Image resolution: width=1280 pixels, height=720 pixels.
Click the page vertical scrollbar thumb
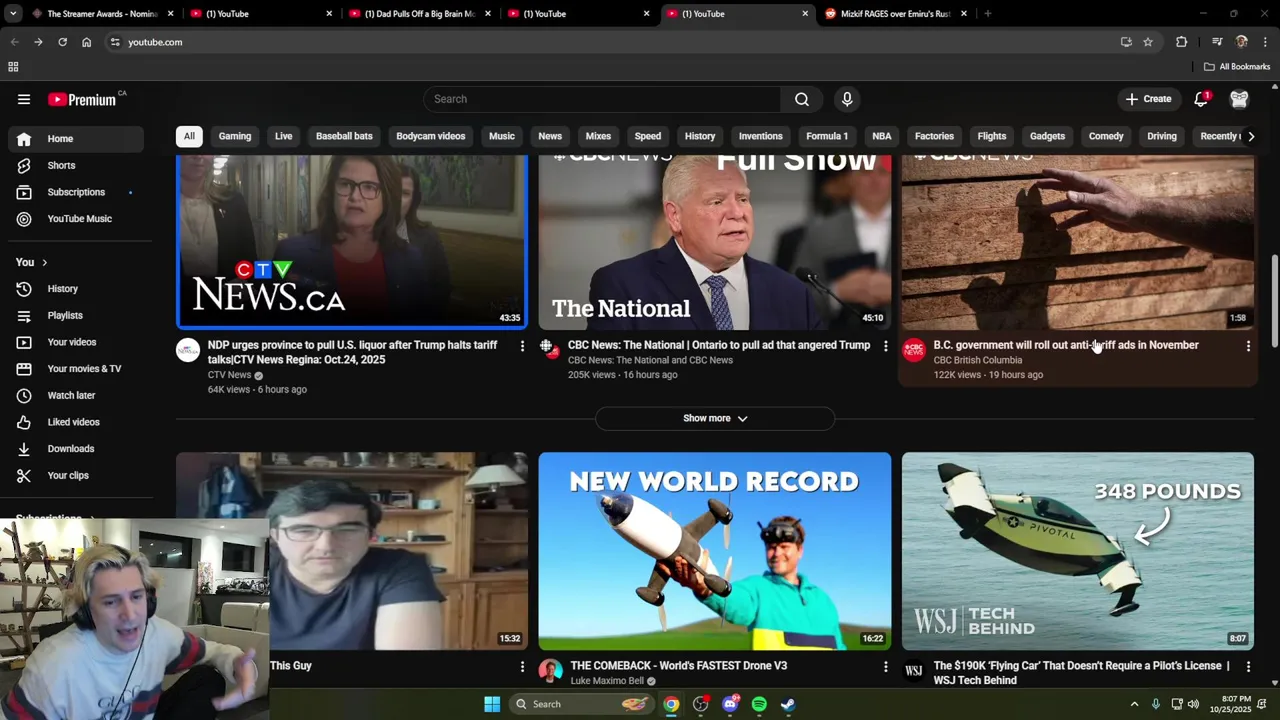pos(1274,300)
